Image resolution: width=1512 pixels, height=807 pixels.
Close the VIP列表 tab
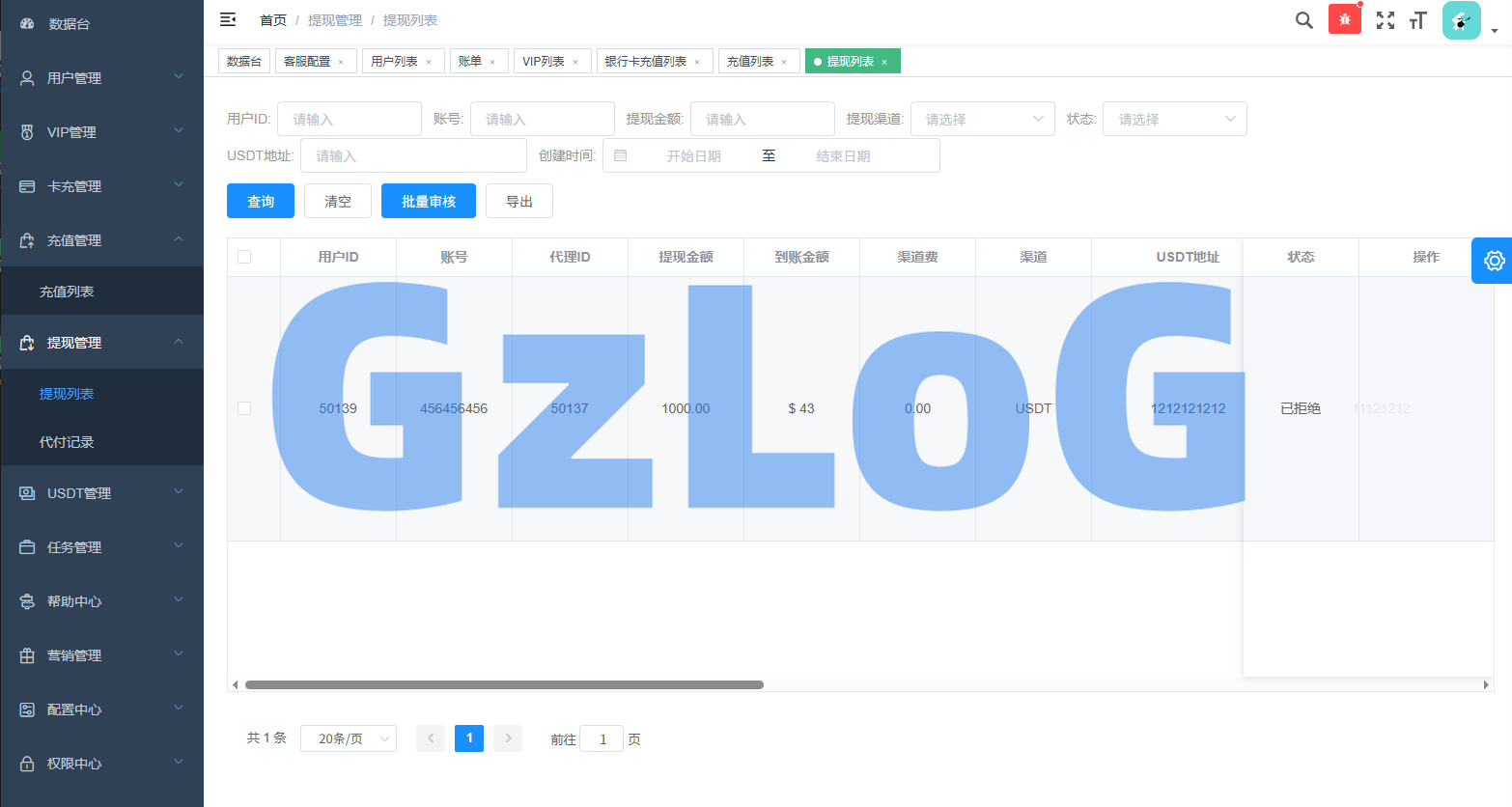pyautogui.click(x=575, y=62)
